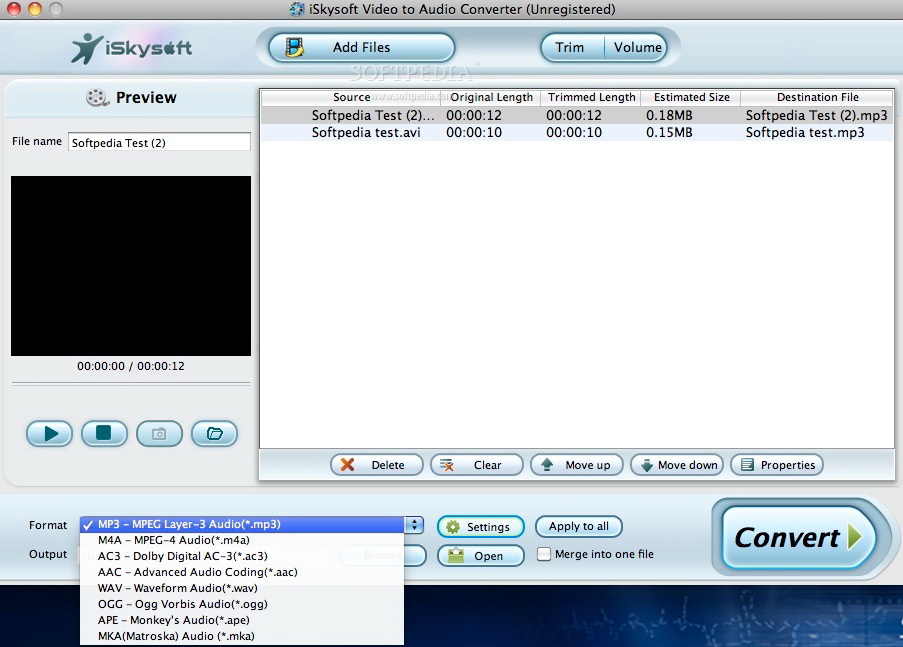Viewport: 903px width, 647px height.
Task: Click Apply to all
Action: coord(579,527)
